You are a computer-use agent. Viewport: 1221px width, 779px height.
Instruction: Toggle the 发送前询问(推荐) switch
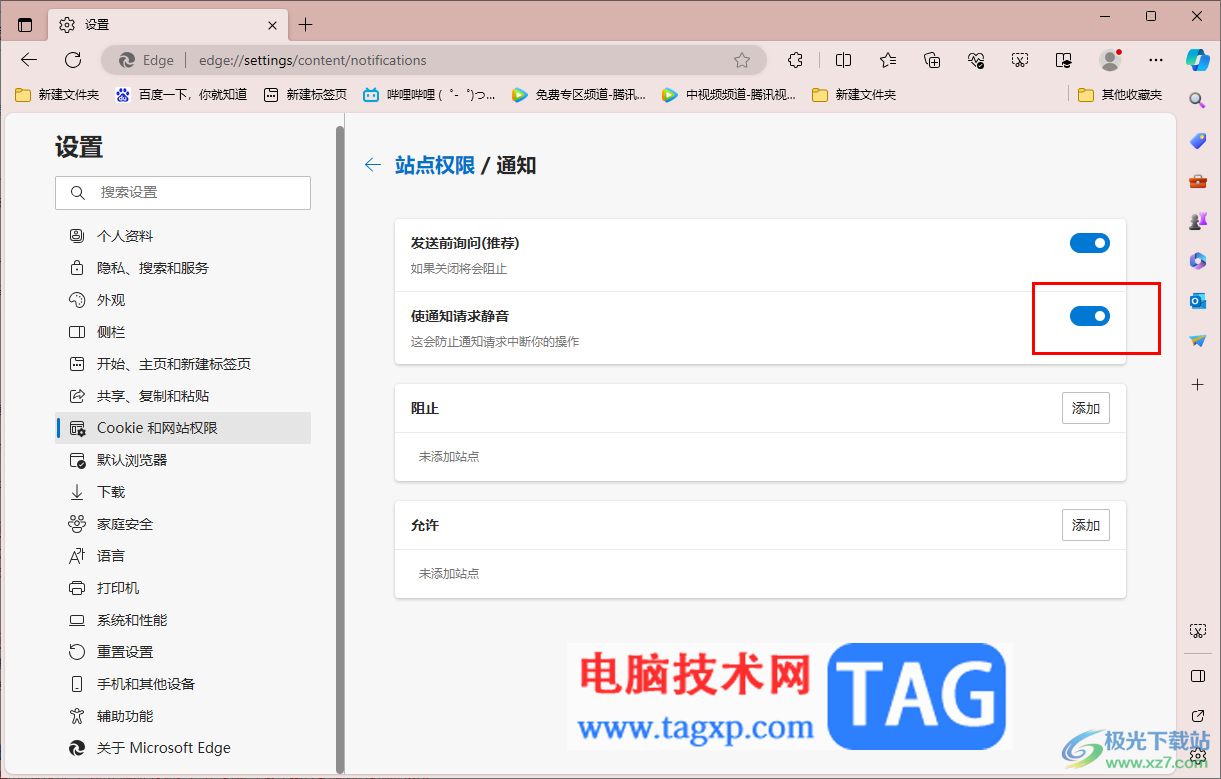(x=1090, y=243)
